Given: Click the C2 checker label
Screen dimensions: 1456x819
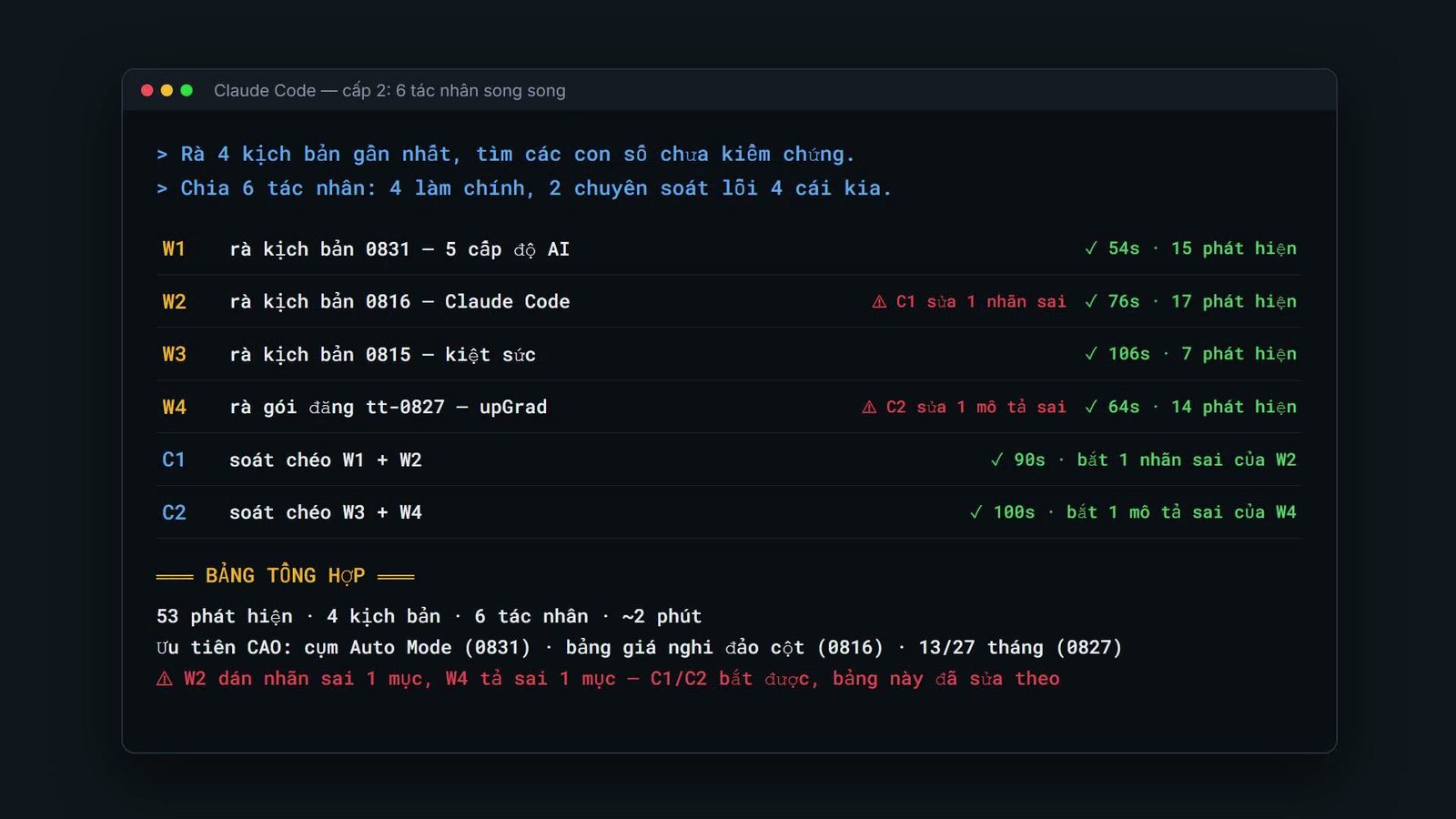Looking at the screenshot, I should pos(174,512).
